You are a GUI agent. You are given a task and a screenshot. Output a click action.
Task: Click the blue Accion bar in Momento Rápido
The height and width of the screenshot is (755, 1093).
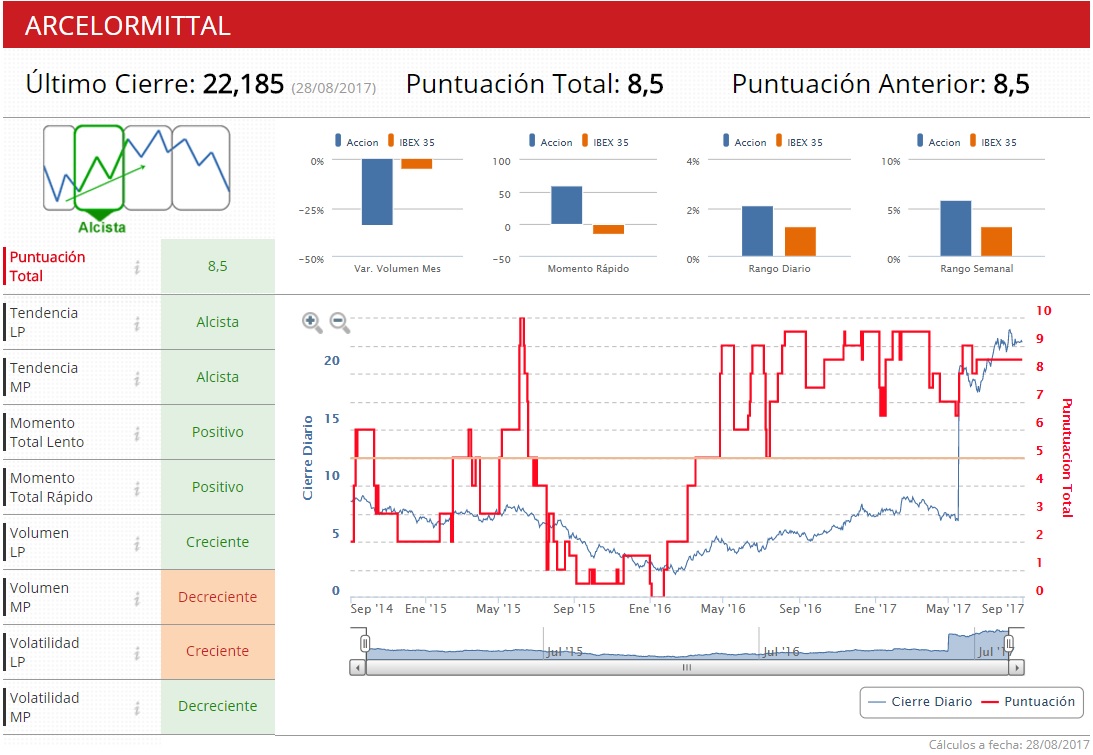567,205
